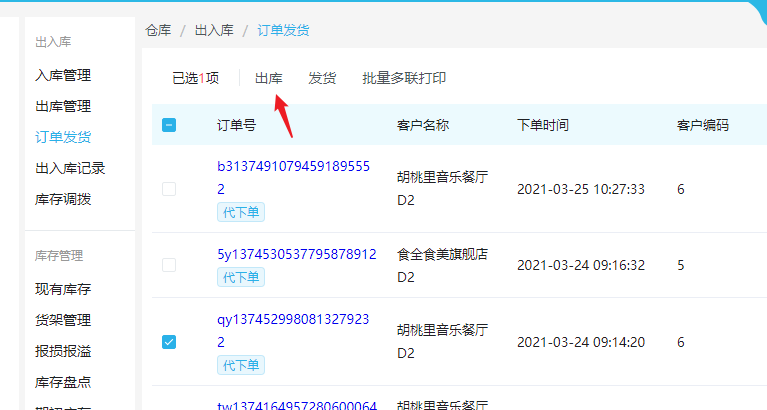Open 报损报溢 in the sidebar

[63, 351]
